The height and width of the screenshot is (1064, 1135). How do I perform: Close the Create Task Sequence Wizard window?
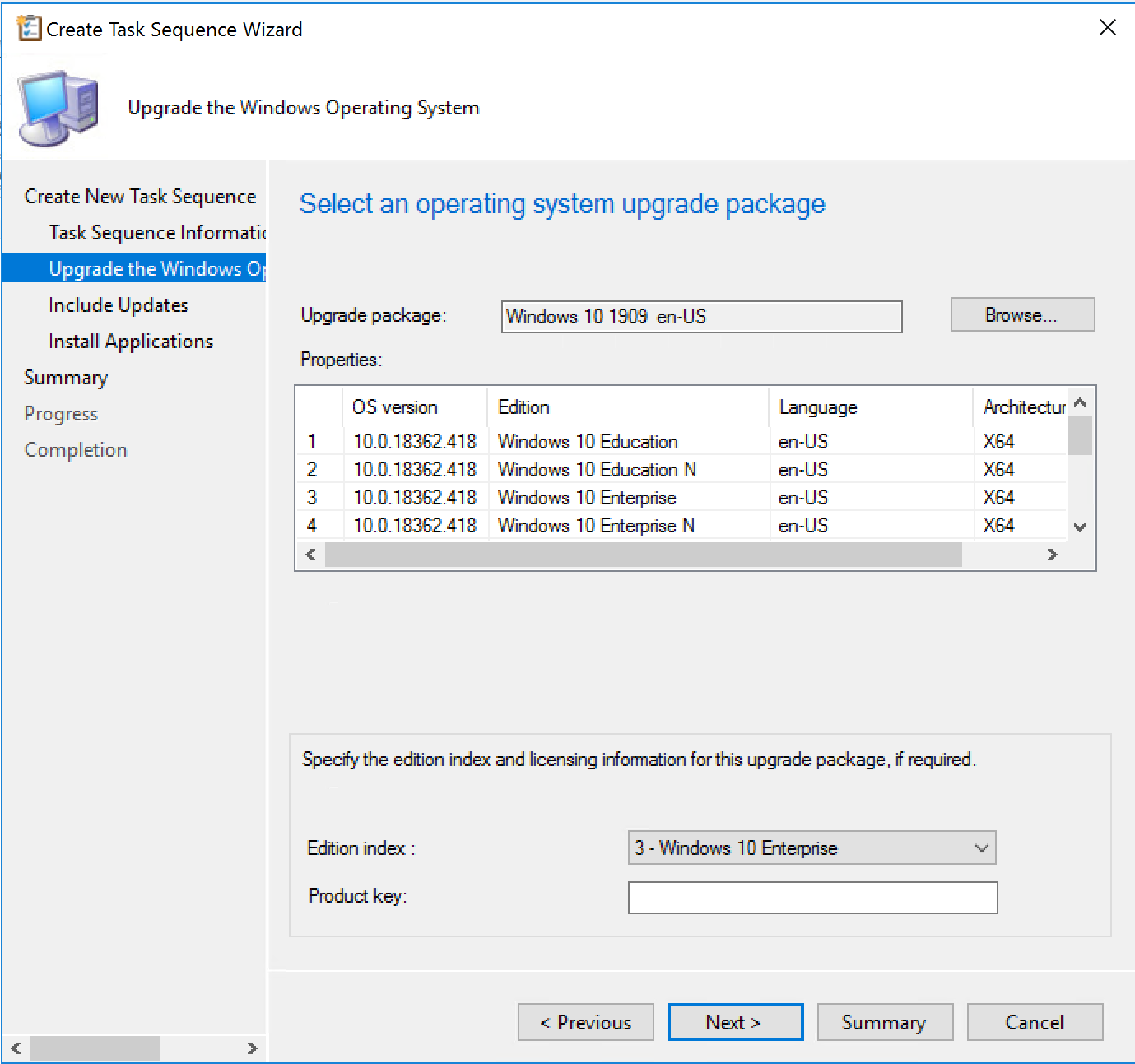pos(1108,28)
